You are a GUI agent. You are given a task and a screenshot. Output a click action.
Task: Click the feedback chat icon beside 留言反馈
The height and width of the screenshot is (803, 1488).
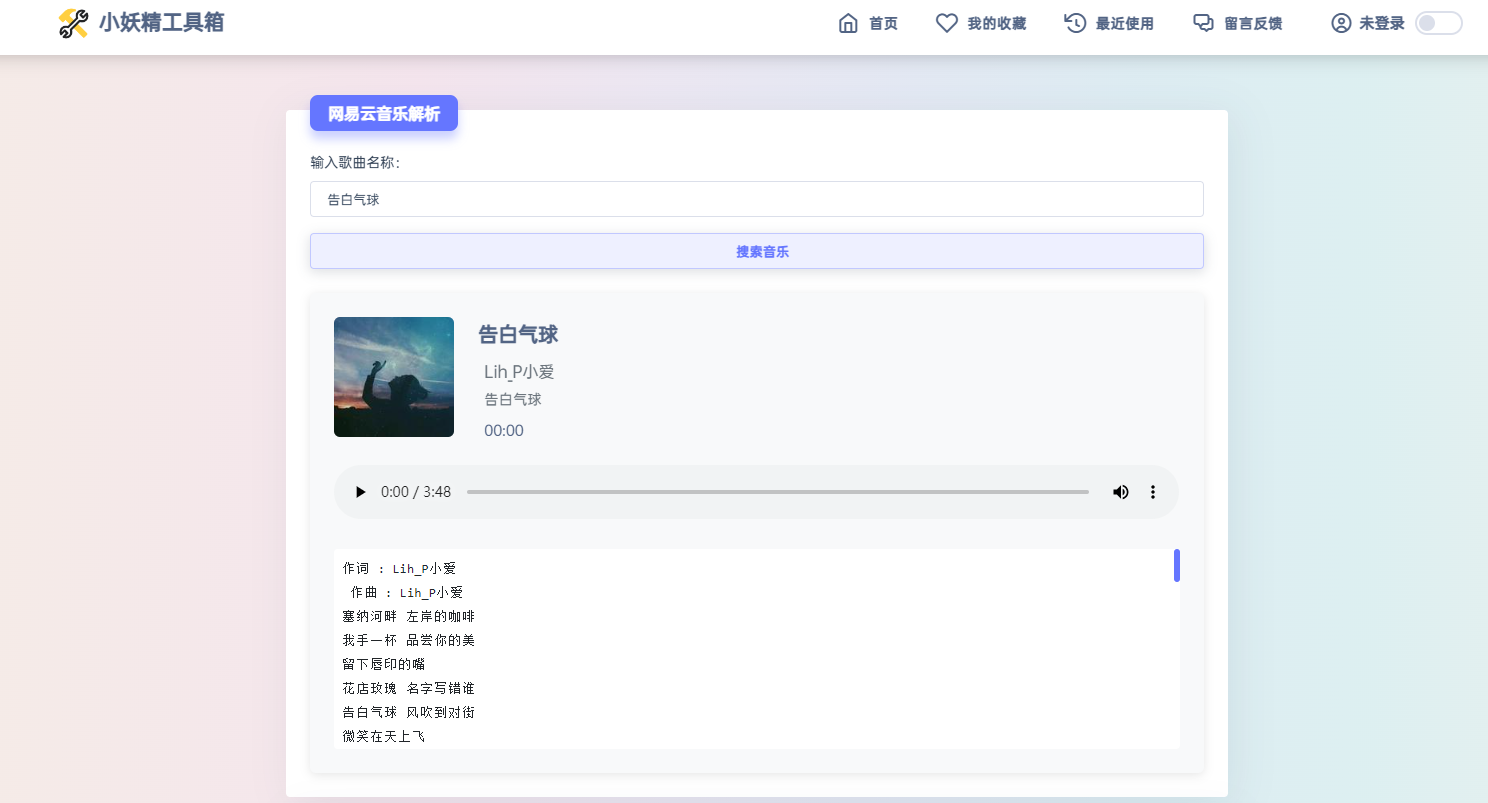coord(1203,22)
